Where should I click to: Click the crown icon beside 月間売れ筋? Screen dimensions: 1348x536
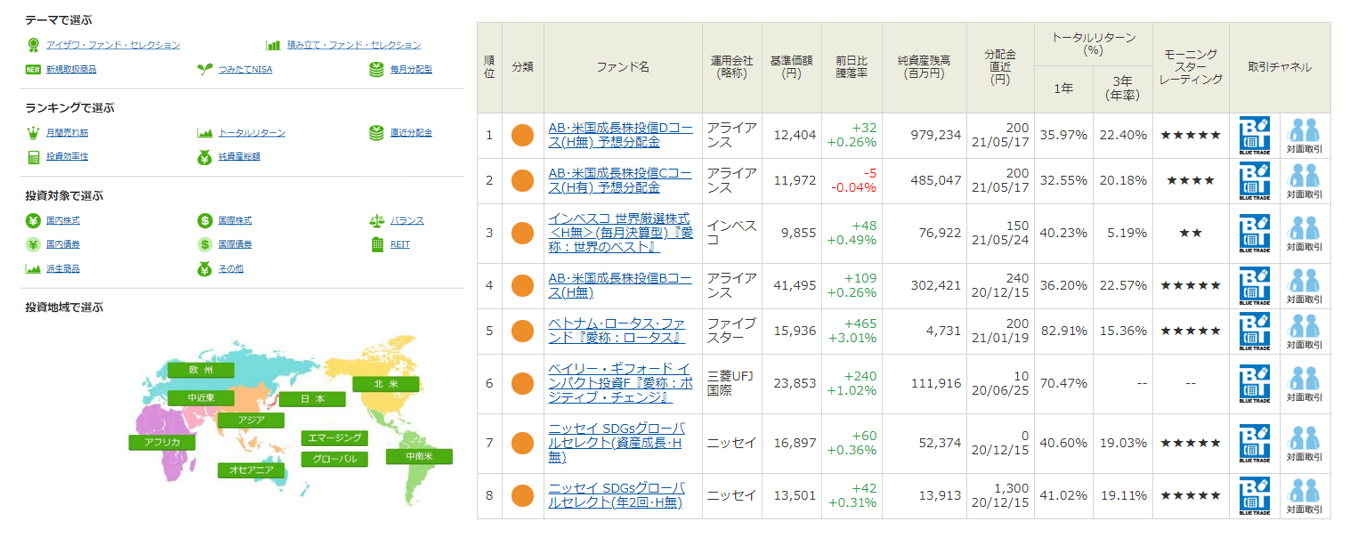33,132
